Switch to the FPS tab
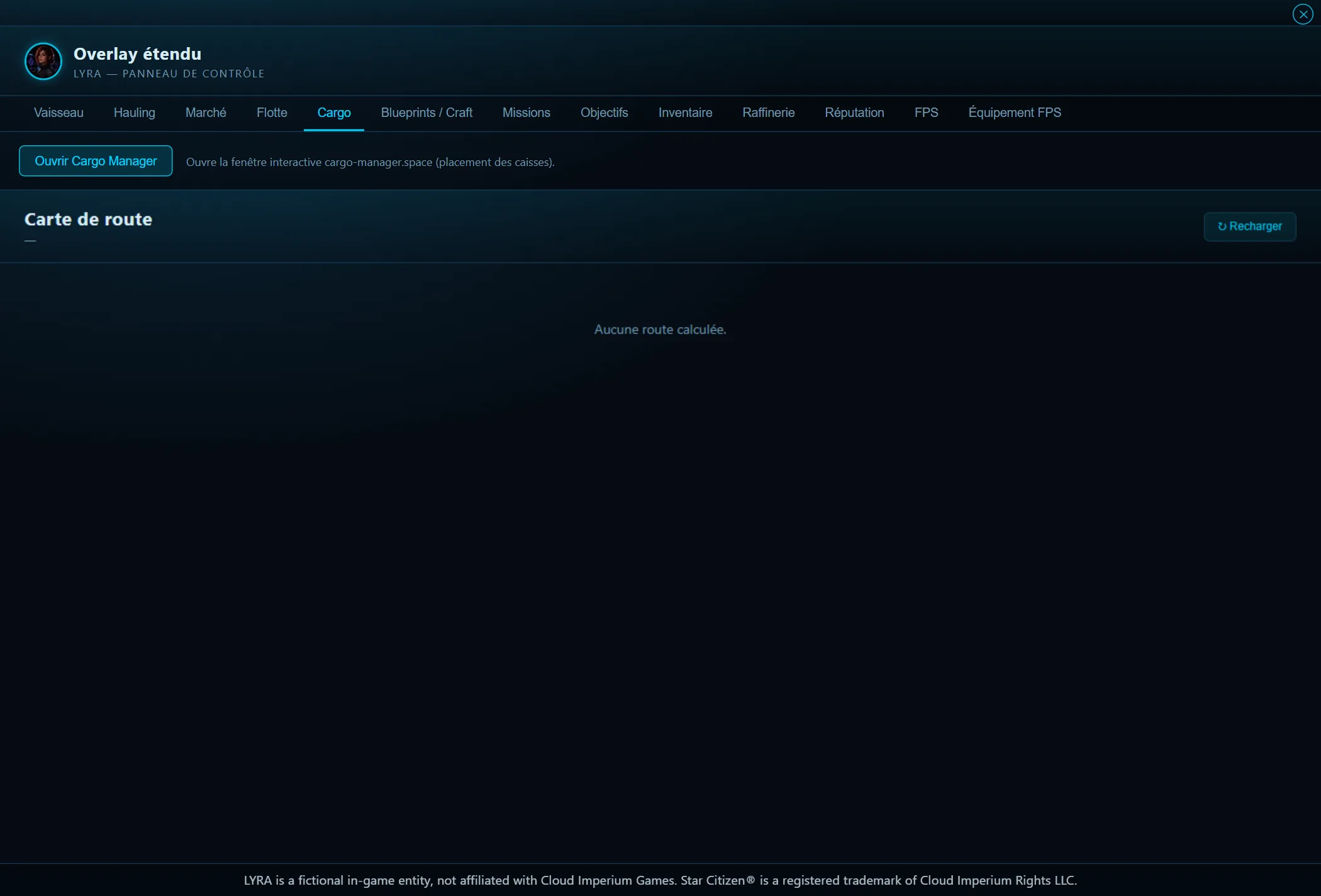This screenshot has height=896, width=1321. 927,113
